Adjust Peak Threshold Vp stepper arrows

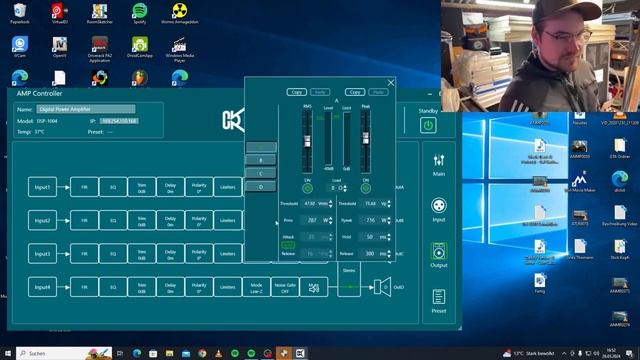coord(389,203)
